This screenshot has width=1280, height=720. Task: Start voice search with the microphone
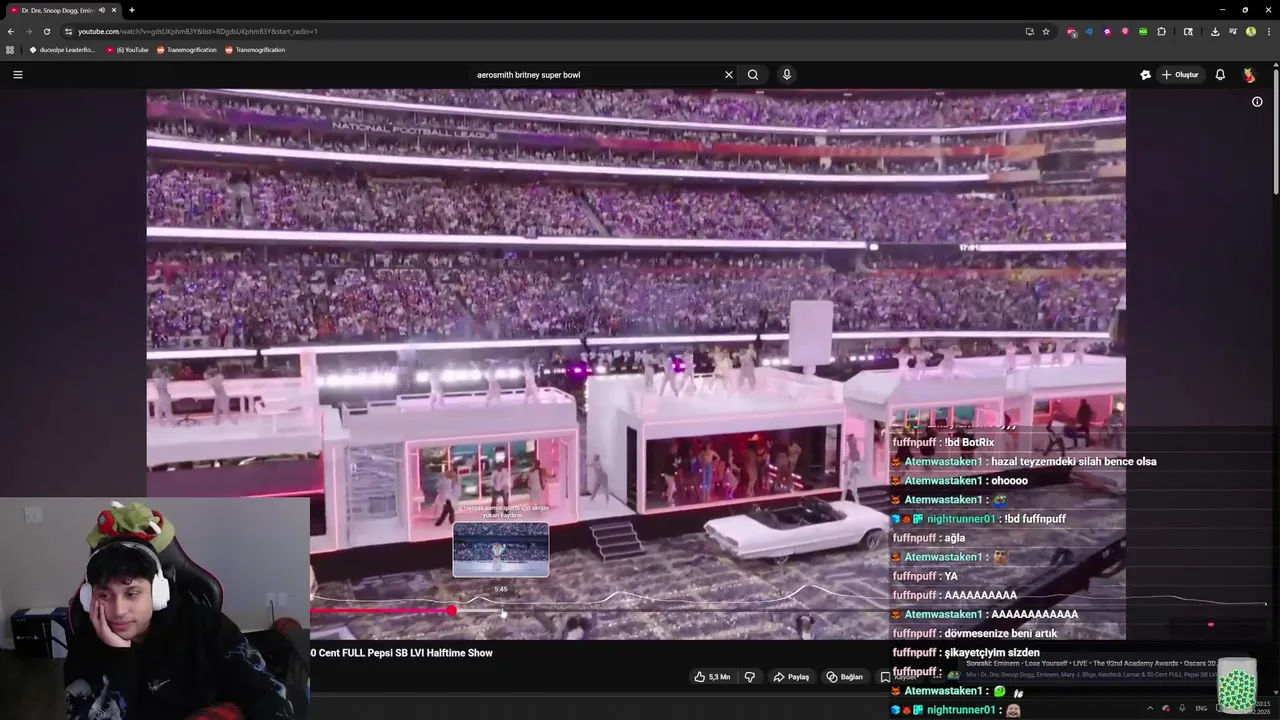click(787, 74)
